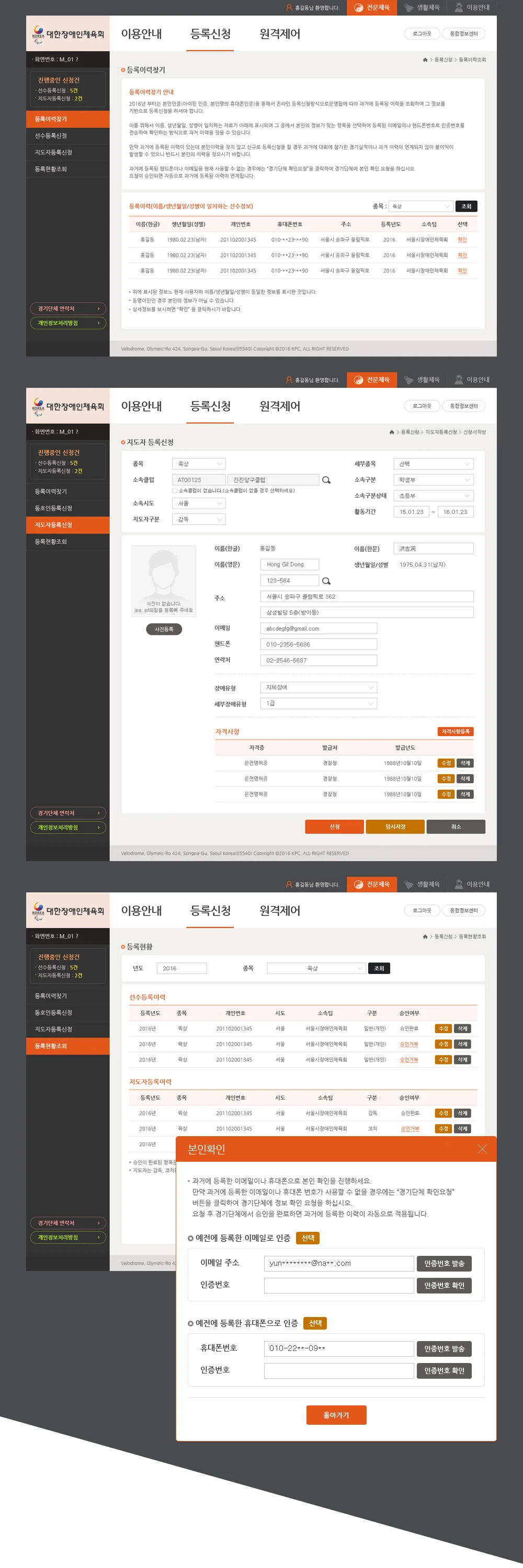The height and width of the screenshot is (1568, 523).
Task: Click 조회 button on 등록이력찾기 page
Action: pos(467,207)
